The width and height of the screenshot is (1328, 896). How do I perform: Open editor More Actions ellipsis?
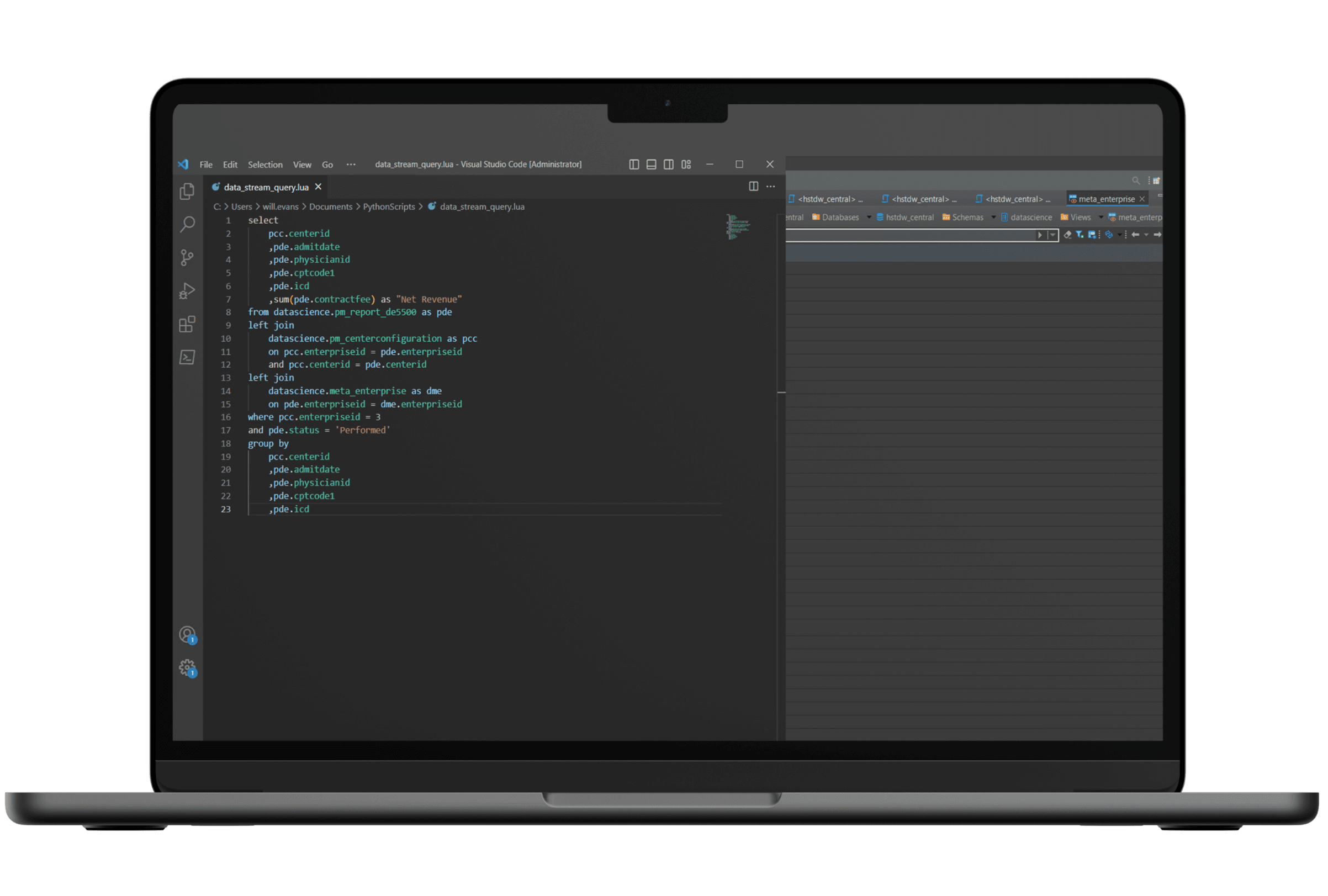(x=771, y=186)
